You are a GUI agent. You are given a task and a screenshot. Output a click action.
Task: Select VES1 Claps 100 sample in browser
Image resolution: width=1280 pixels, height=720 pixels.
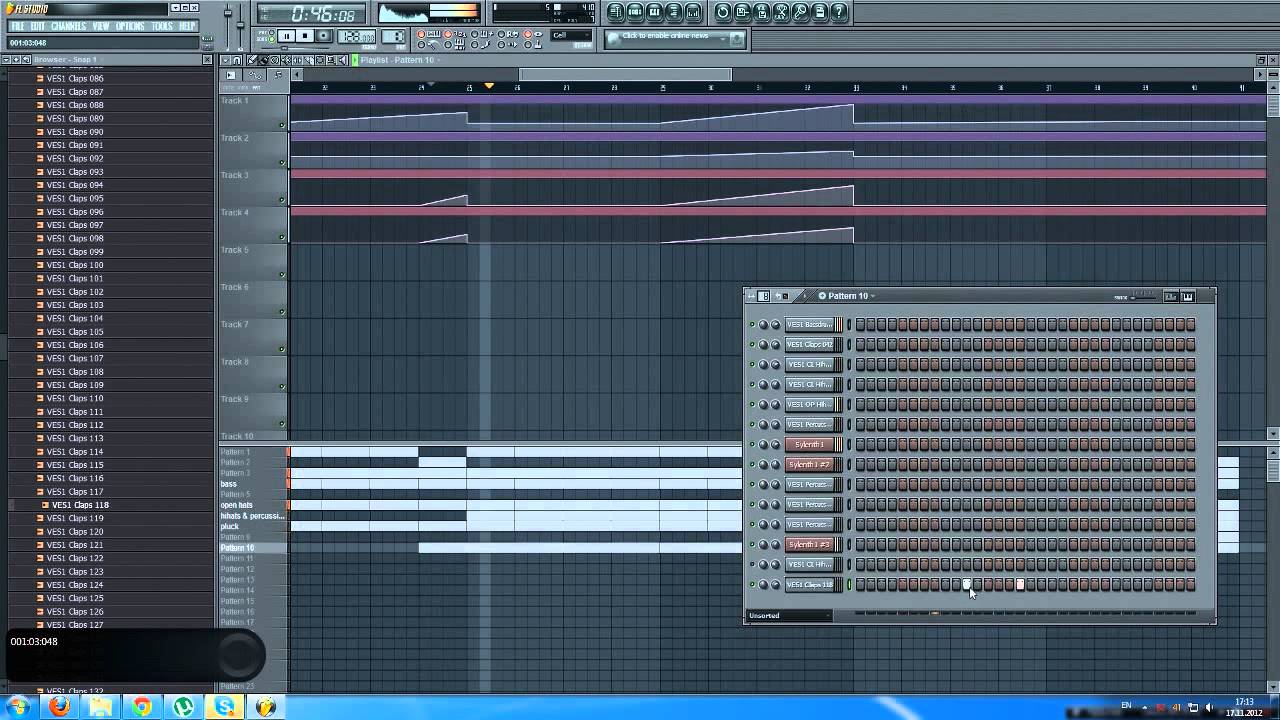coord(75,265)
